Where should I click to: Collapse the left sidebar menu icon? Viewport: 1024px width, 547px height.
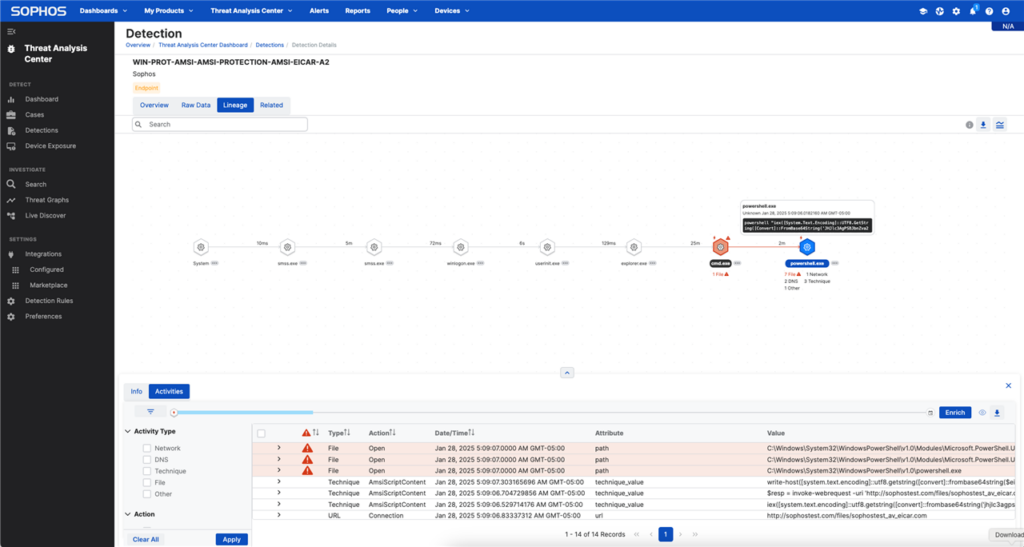click(11, 31)
